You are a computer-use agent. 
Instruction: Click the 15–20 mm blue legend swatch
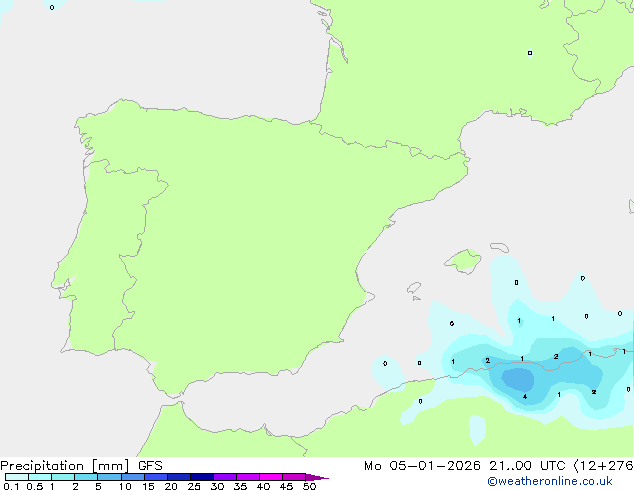tap(155, 477)
